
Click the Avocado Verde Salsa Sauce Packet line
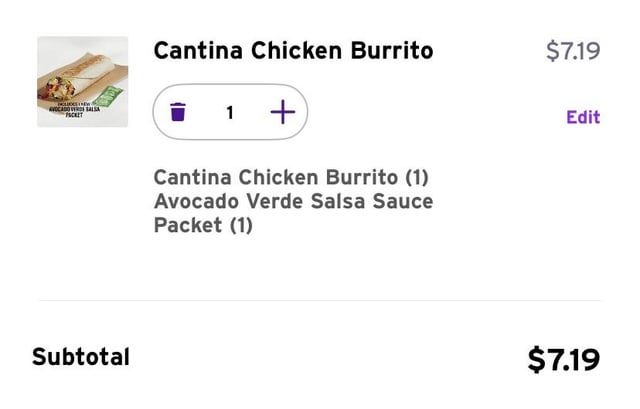[293, 201]
